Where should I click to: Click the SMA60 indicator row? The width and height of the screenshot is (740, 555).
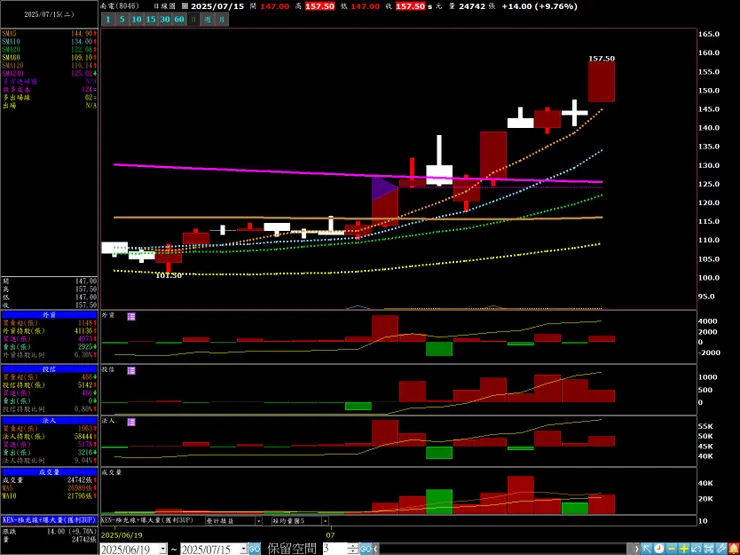click(x=49, y=57)
